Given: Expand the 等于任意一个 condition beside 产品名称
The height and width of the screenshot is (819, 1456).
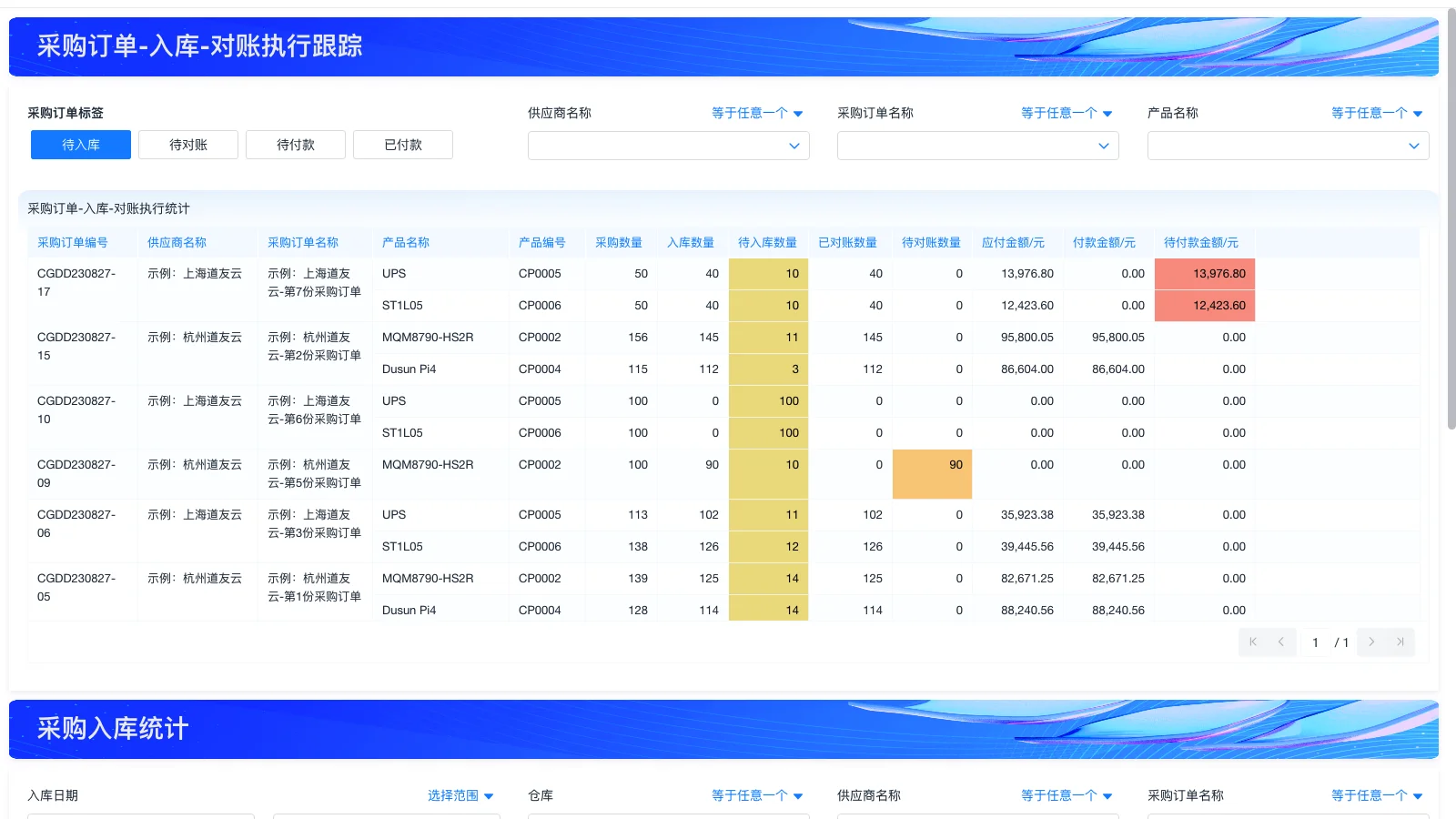Looking at the screenshot, I should pos(1375,113).
